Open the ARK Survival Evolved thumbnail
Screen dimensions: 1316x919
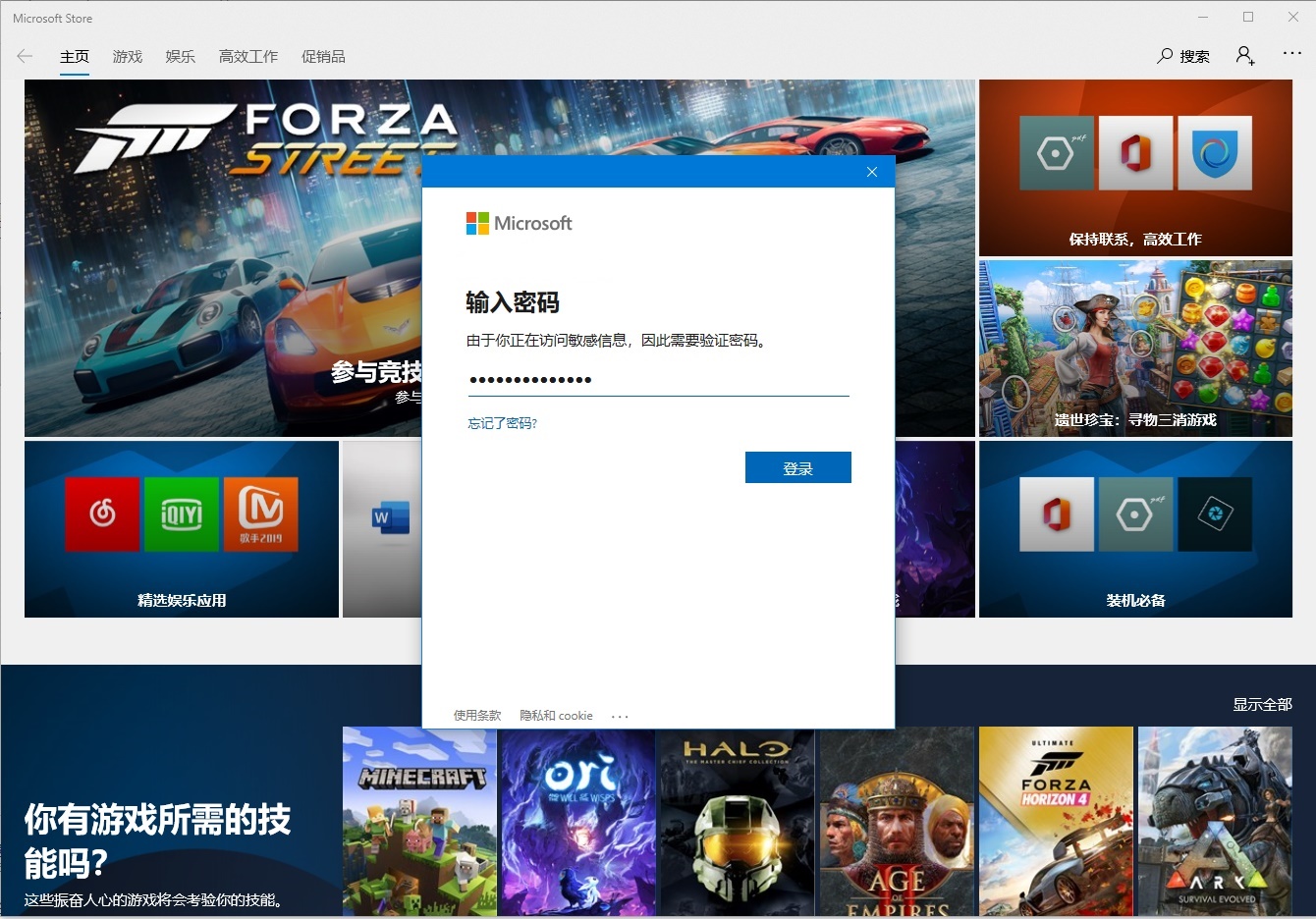tap(1215, 822)
